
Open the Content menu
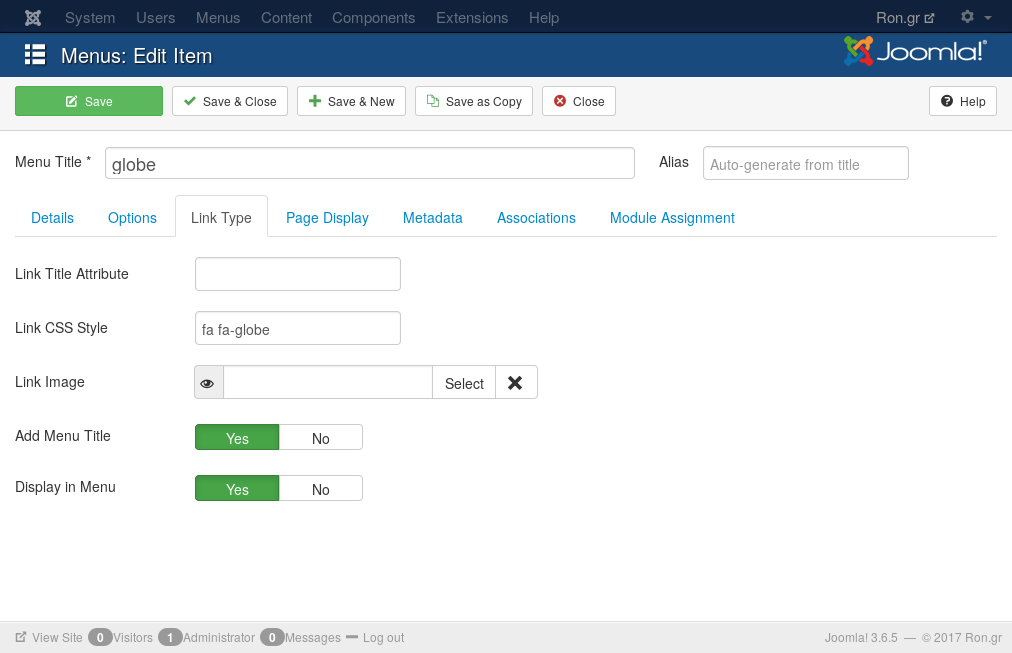point(287,17)
